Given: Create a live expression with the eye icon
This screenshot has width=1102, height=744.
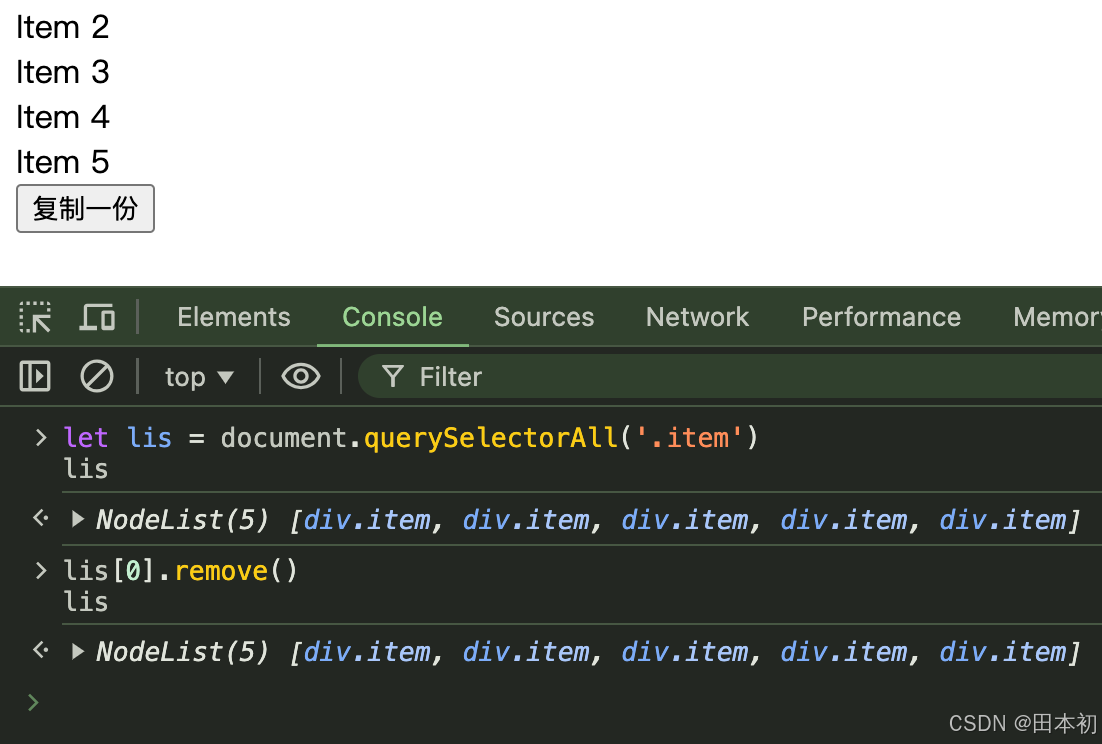Looking at the screenshot, I should pyautogui.click(x=301, y=377).
